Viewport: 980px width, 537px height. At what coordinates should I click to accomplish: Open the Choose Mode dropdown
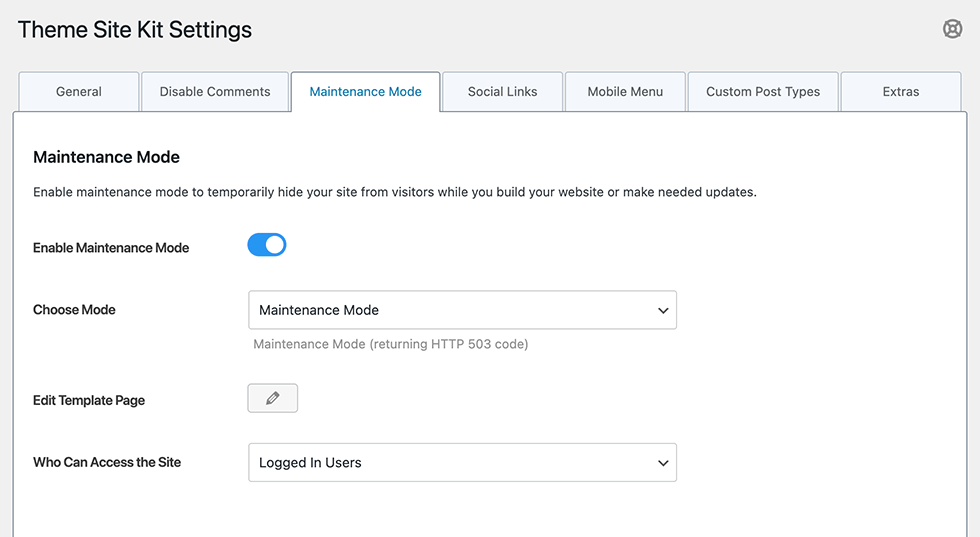pyautogui.click(x=462, y=310)
